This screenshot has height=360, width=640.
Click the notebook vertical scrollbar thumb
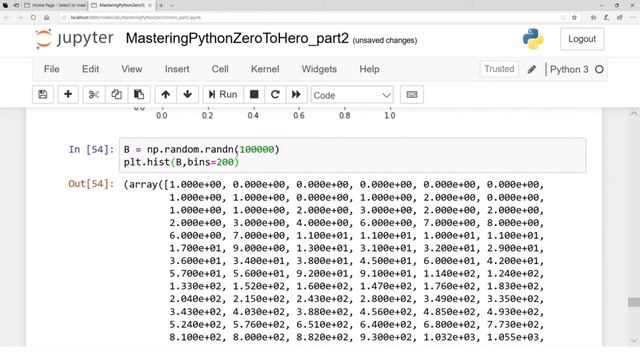[x=633, y=302]
